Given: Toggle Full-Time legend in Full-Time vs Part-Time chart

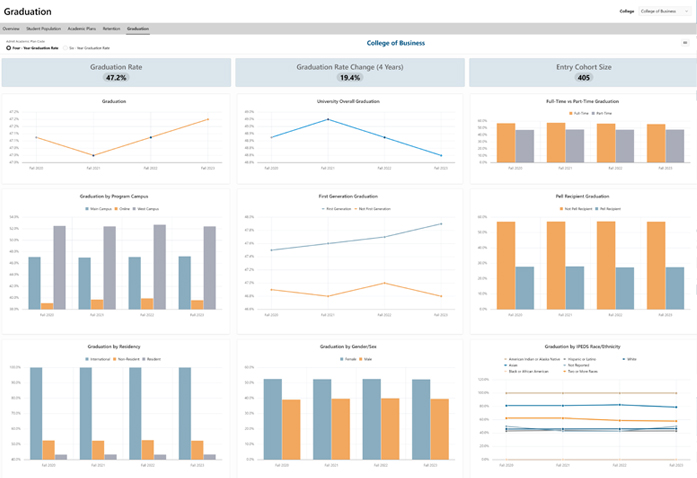Looking at the screenshot, I should pyautogui.click(x=579, y=113).
